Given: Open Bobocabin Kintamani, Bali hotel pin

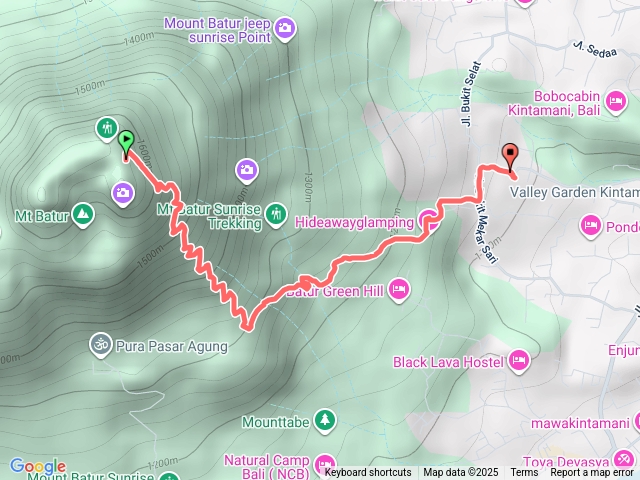Looking at the screenshot, I should point(616,102).
